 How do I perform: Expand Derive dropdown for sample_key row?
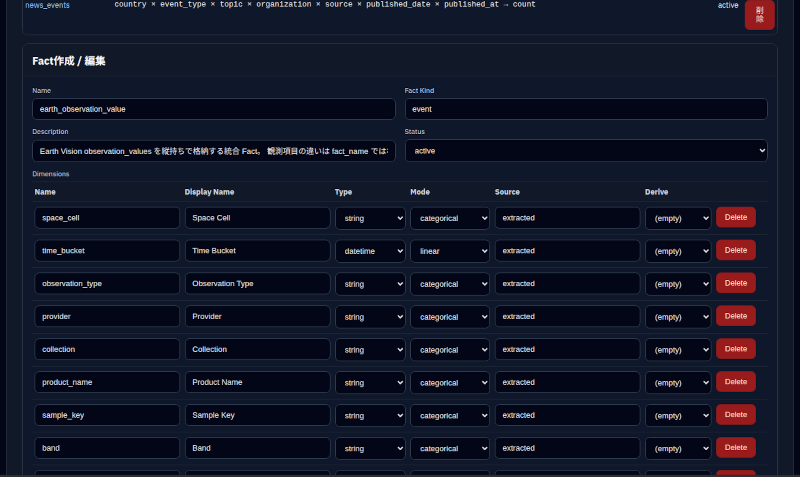(x=678, y=416)
